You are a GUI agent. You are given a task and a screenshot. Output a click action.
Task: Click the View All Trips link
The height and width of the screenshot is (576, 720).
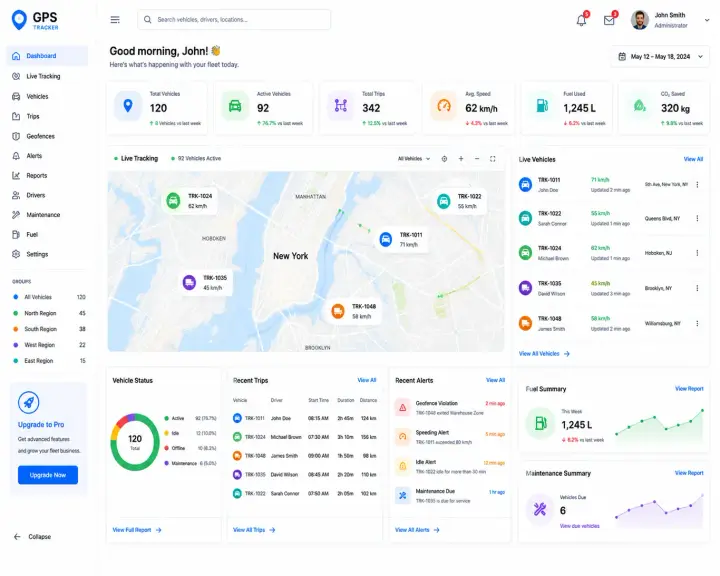(x=254, y=530)
